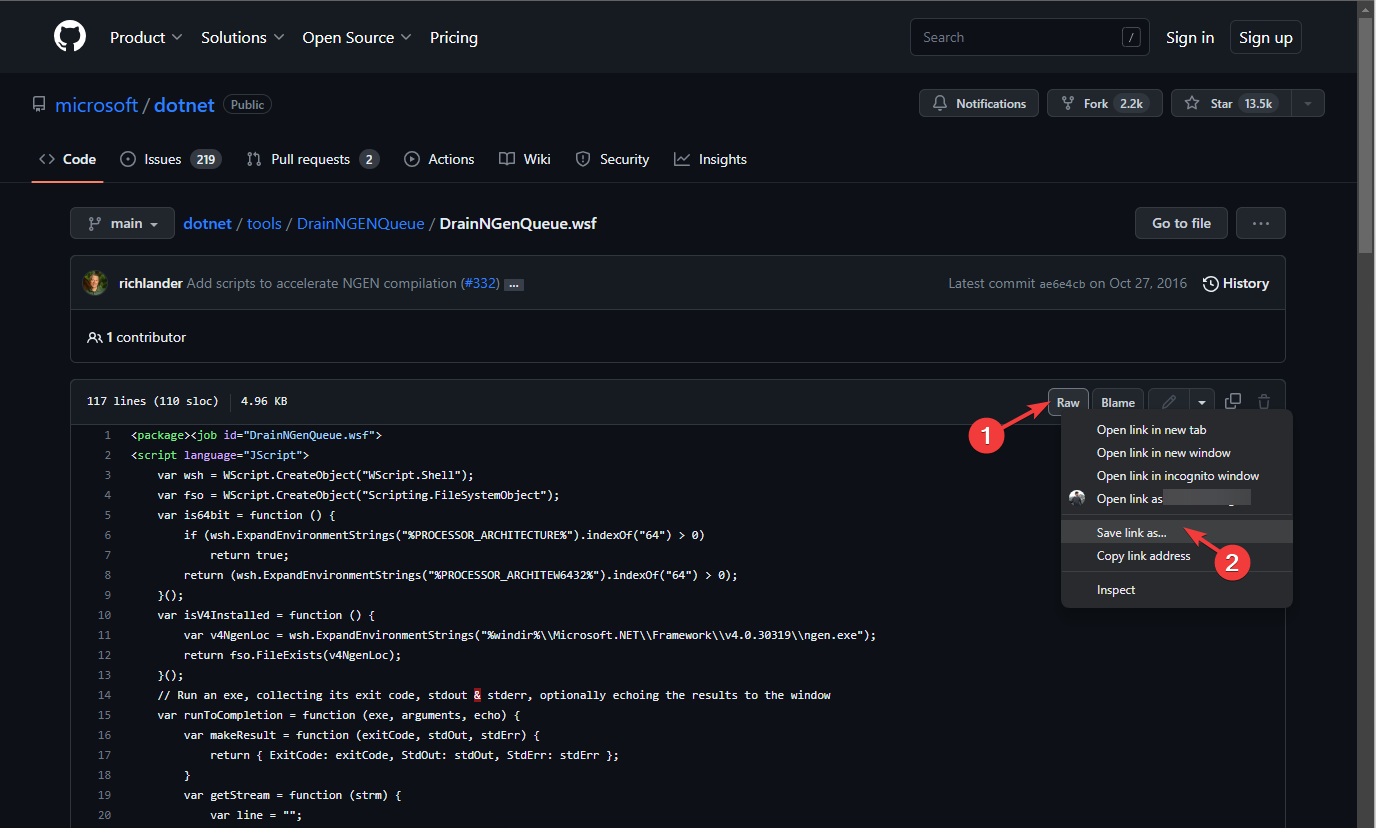1376x828 pixels.
Task: Show the 1 contributor list
Action: (137, 337)
